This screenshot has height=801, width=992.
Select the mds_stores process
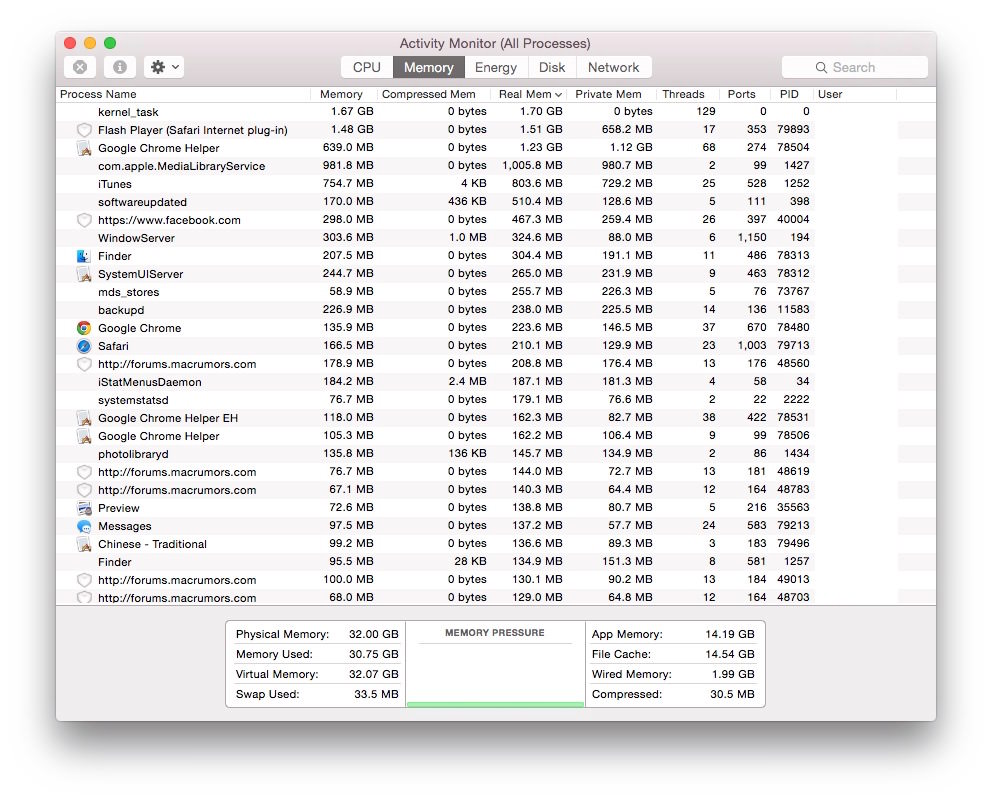coord(496,292)
